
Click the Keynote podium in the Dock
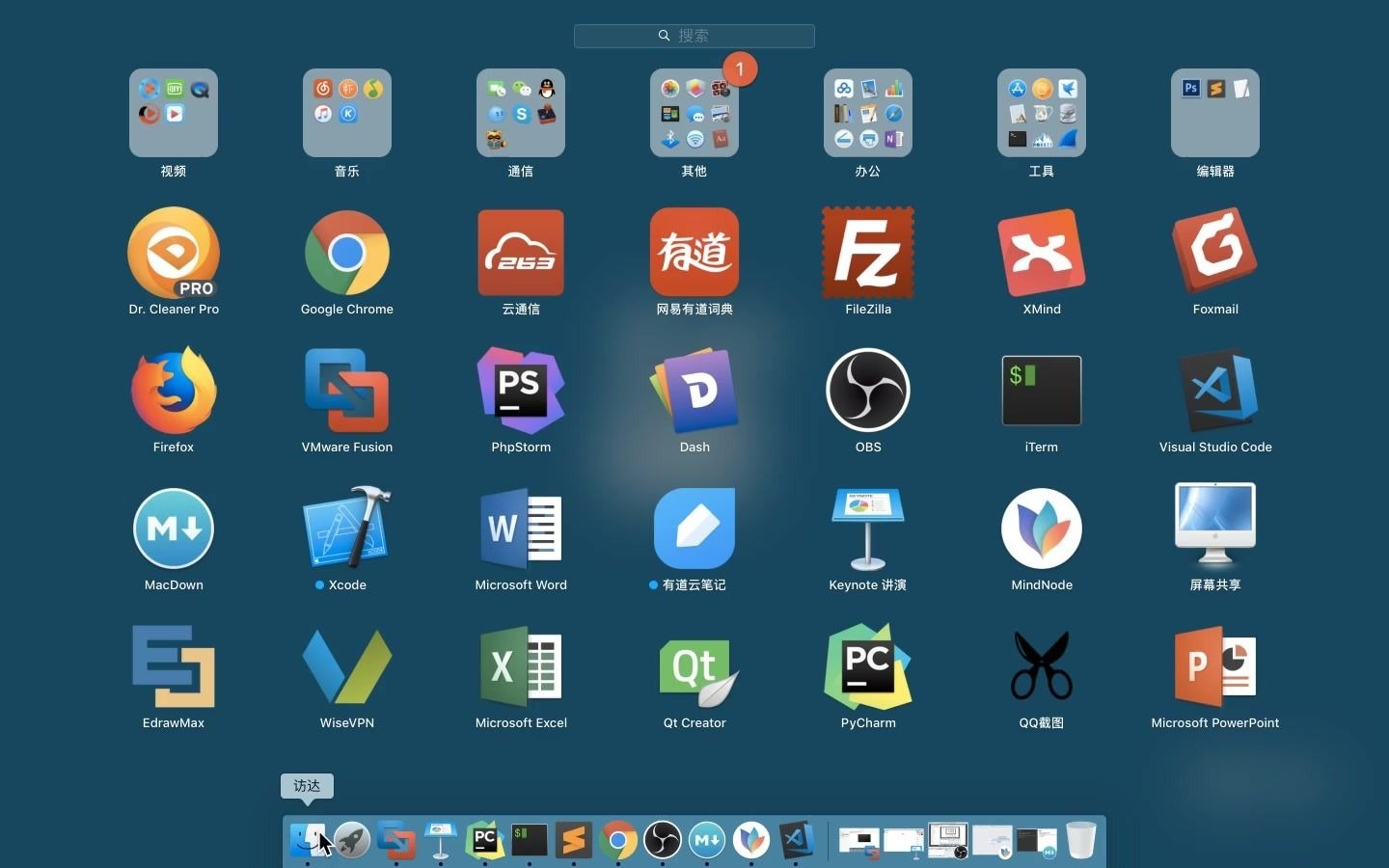click(441, 840)
